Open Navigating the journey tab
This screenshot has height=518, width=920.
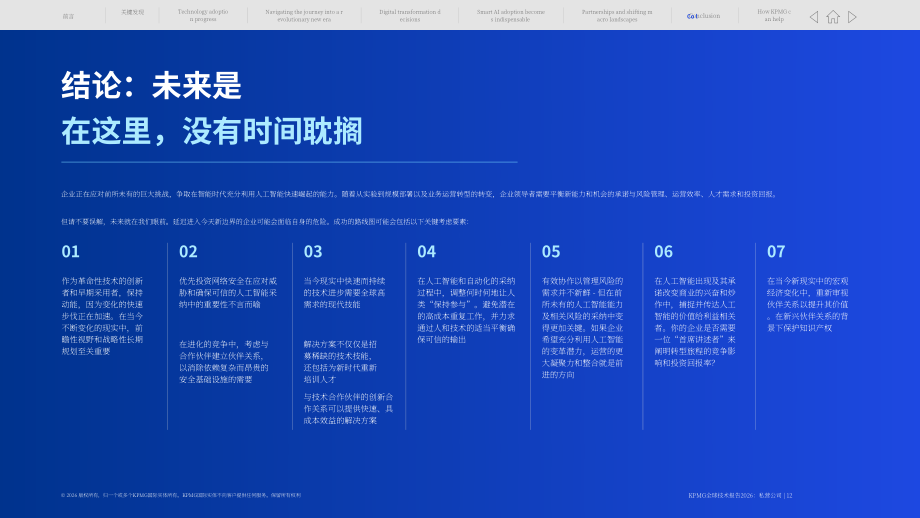click(304, 15)
